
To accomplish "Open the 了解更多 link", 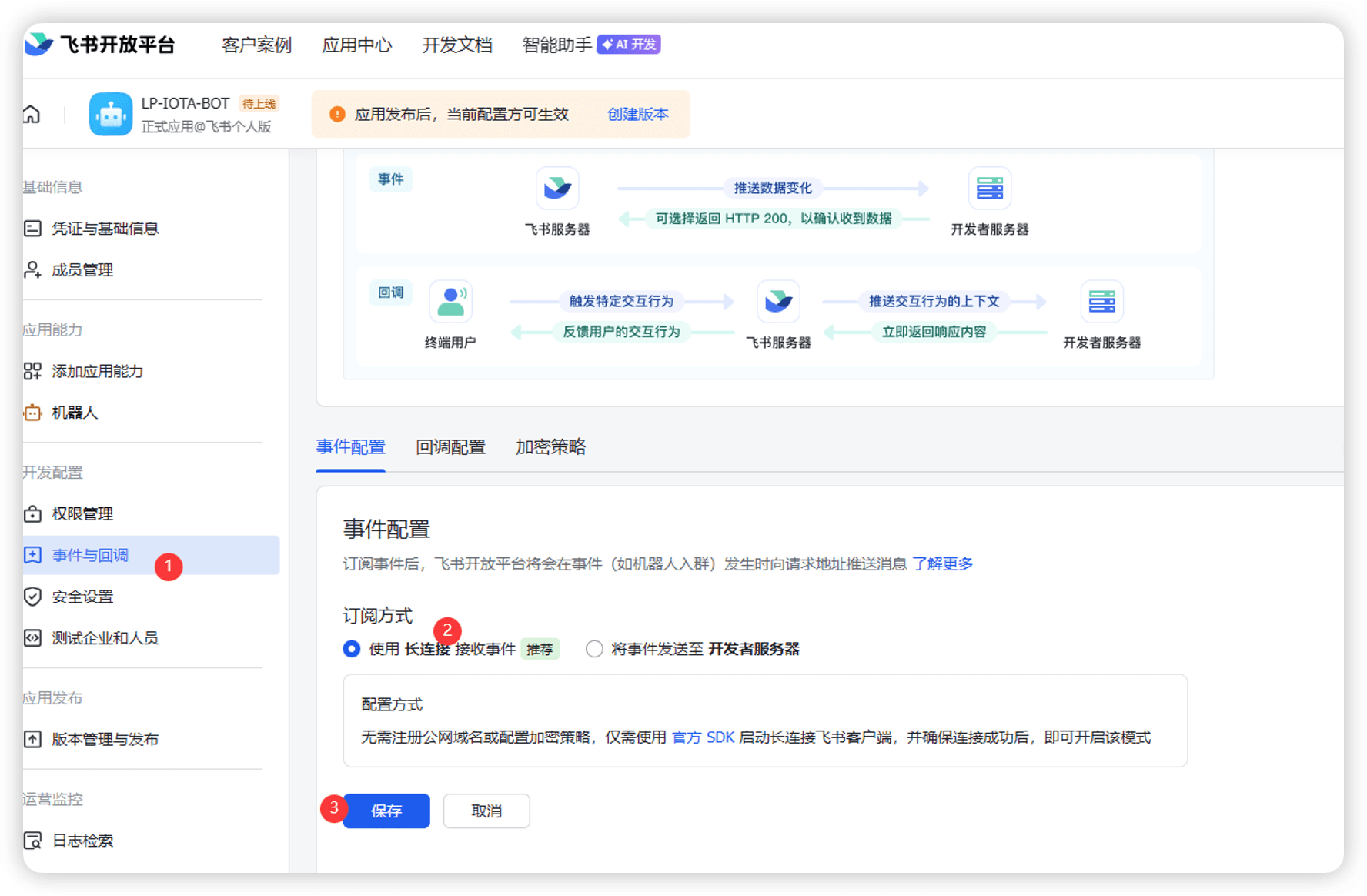I will click(x=942, y=564).
